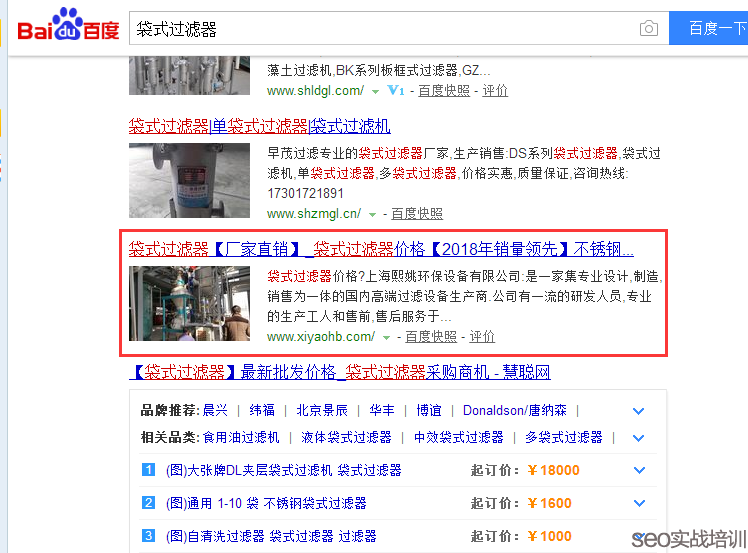The image size is (748, 553).
Task: Open 袋式过滤器|单袋式过滤器|袋式过滤机 result title
Action: click(259, 126)
